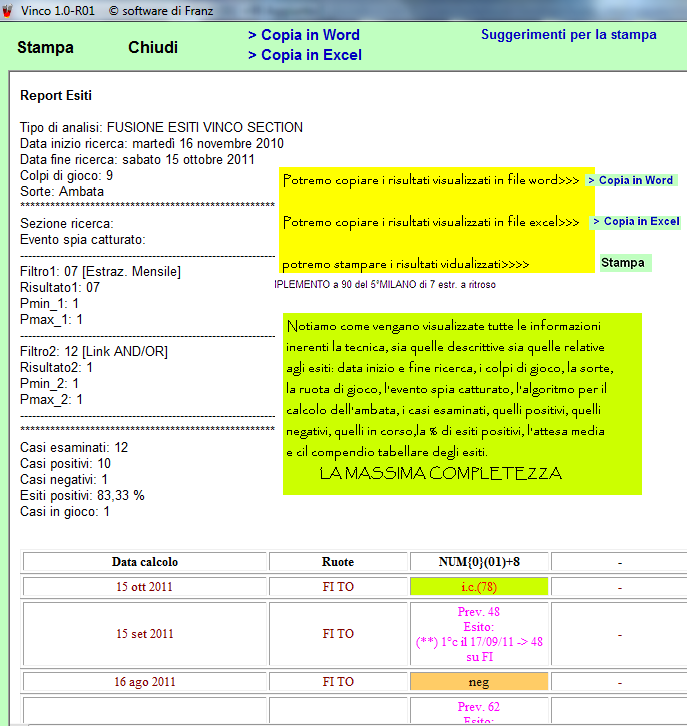687x726 pixels.
Task: Click 'Tipo di analisi: FUSIONE ESITI VINCO SECTION' line
Action: 161,127
